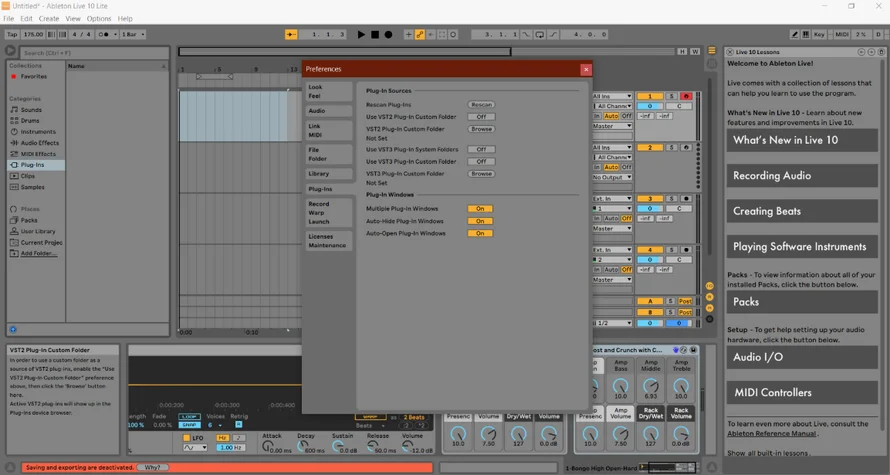Toggle the Solo button on track 1
This screenshot has height=475, width=890.
(x=671, y=96)
